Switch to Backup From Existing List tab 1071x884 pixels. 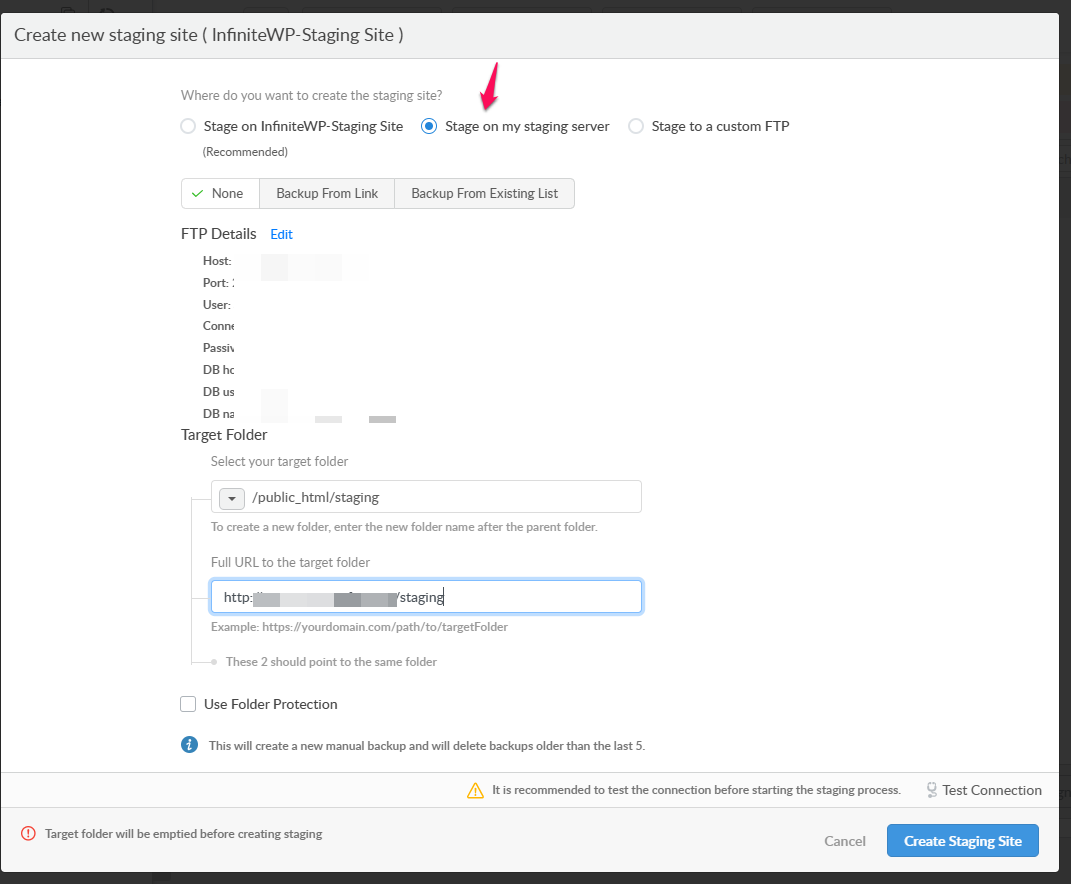[x=484, y=193]
